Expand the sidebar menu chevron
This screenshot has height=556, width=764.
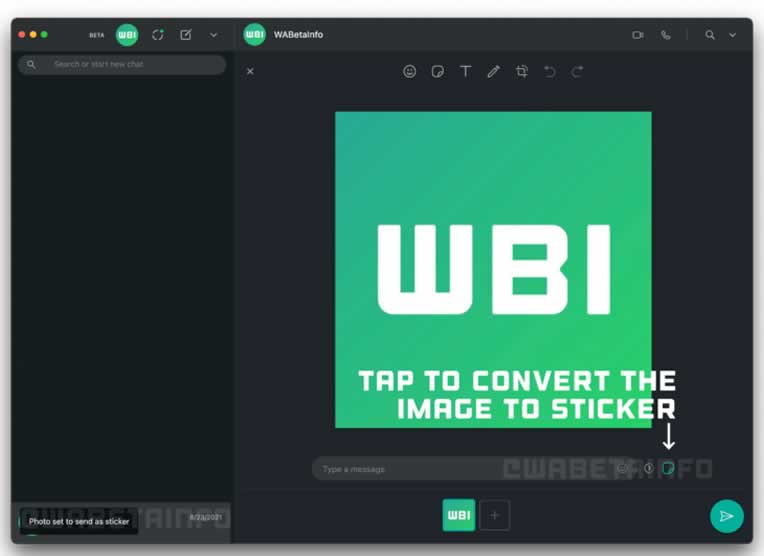[x=213, y=35]
